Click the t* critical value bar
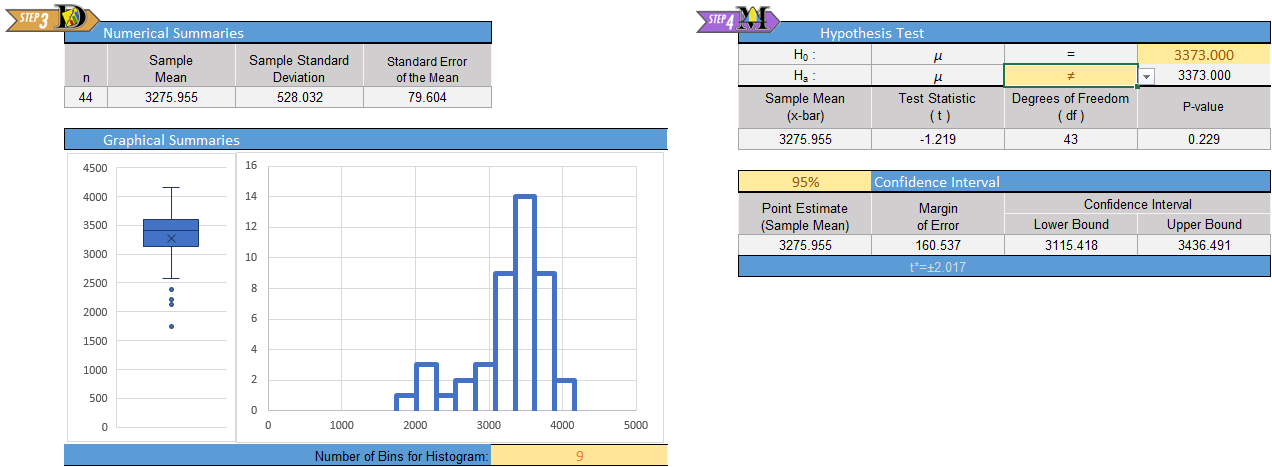Viewport: 1272px width, 467px height. 938,267
